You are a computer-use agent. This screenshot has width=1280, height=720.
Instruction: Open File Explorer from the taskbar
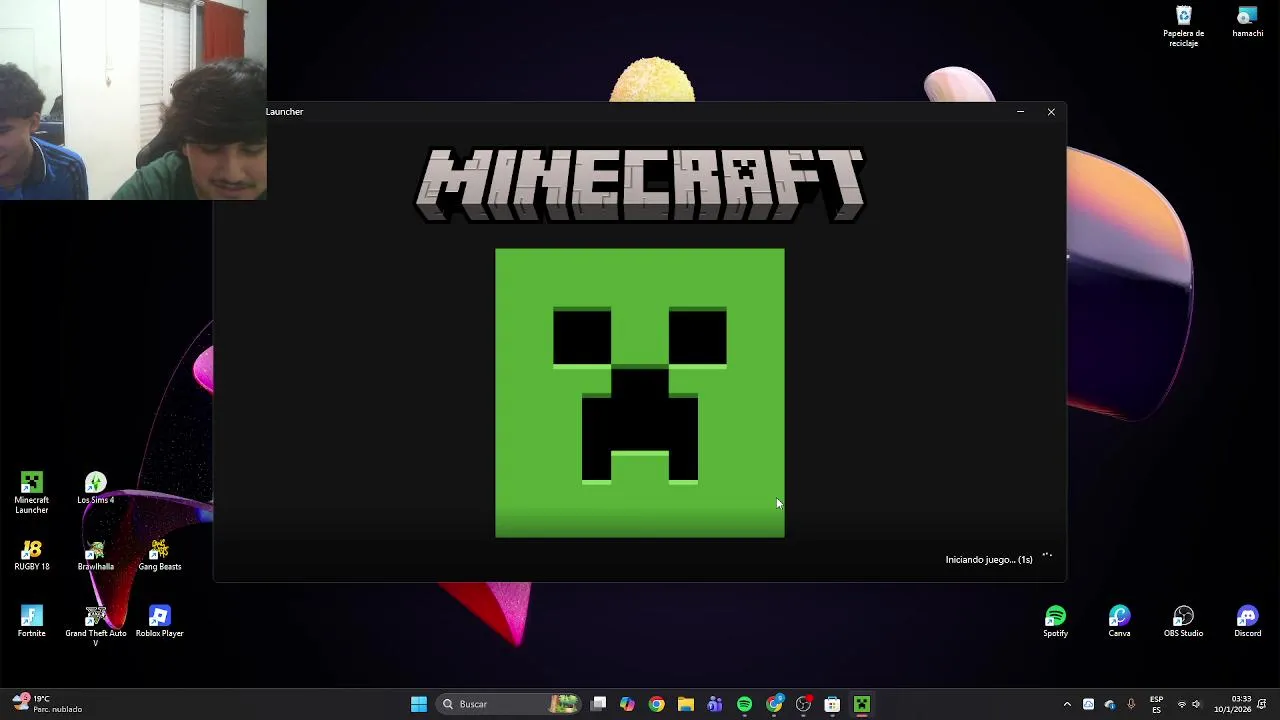click(x=685, y=704)
